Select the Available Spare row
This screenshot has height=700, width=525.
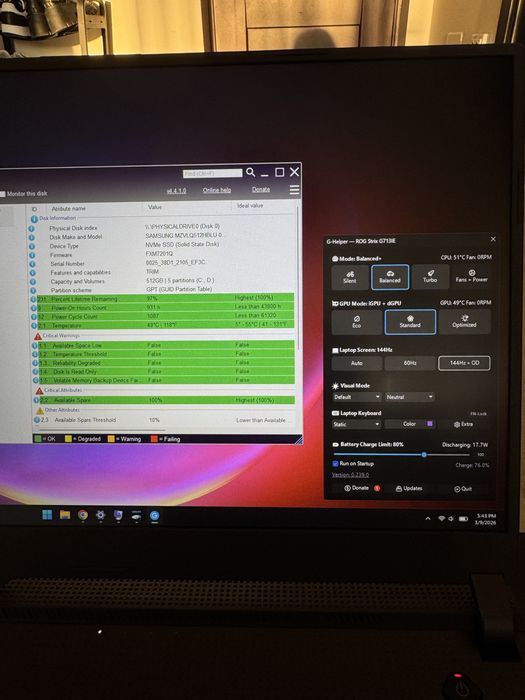tap(166, 400)
